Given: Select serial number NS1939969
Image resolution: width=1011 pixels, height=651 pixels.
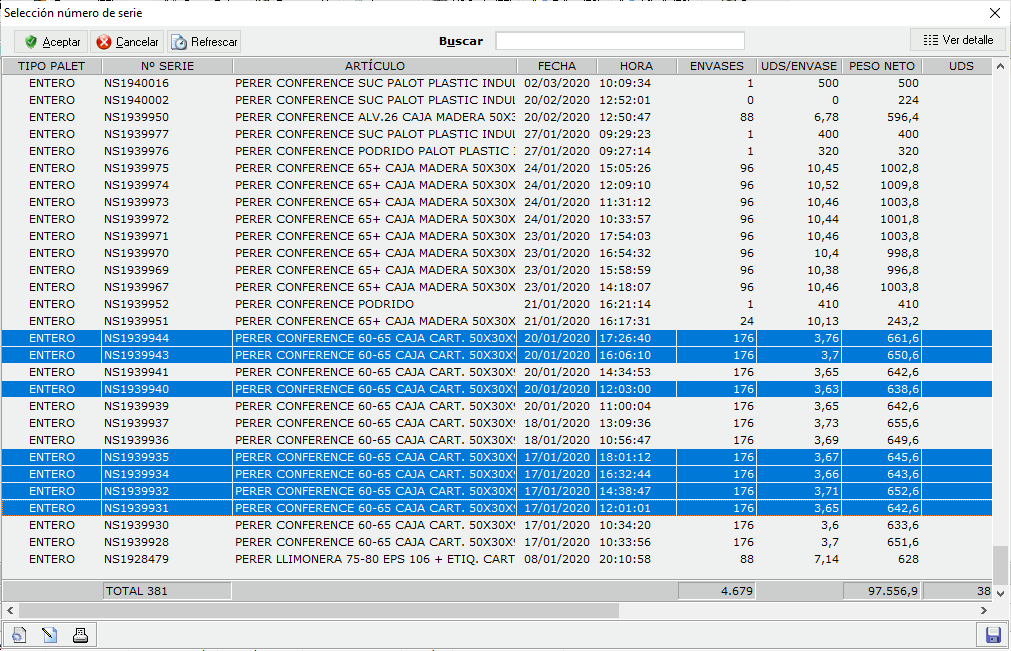Looking at the screenshot, I should [136, 270].
